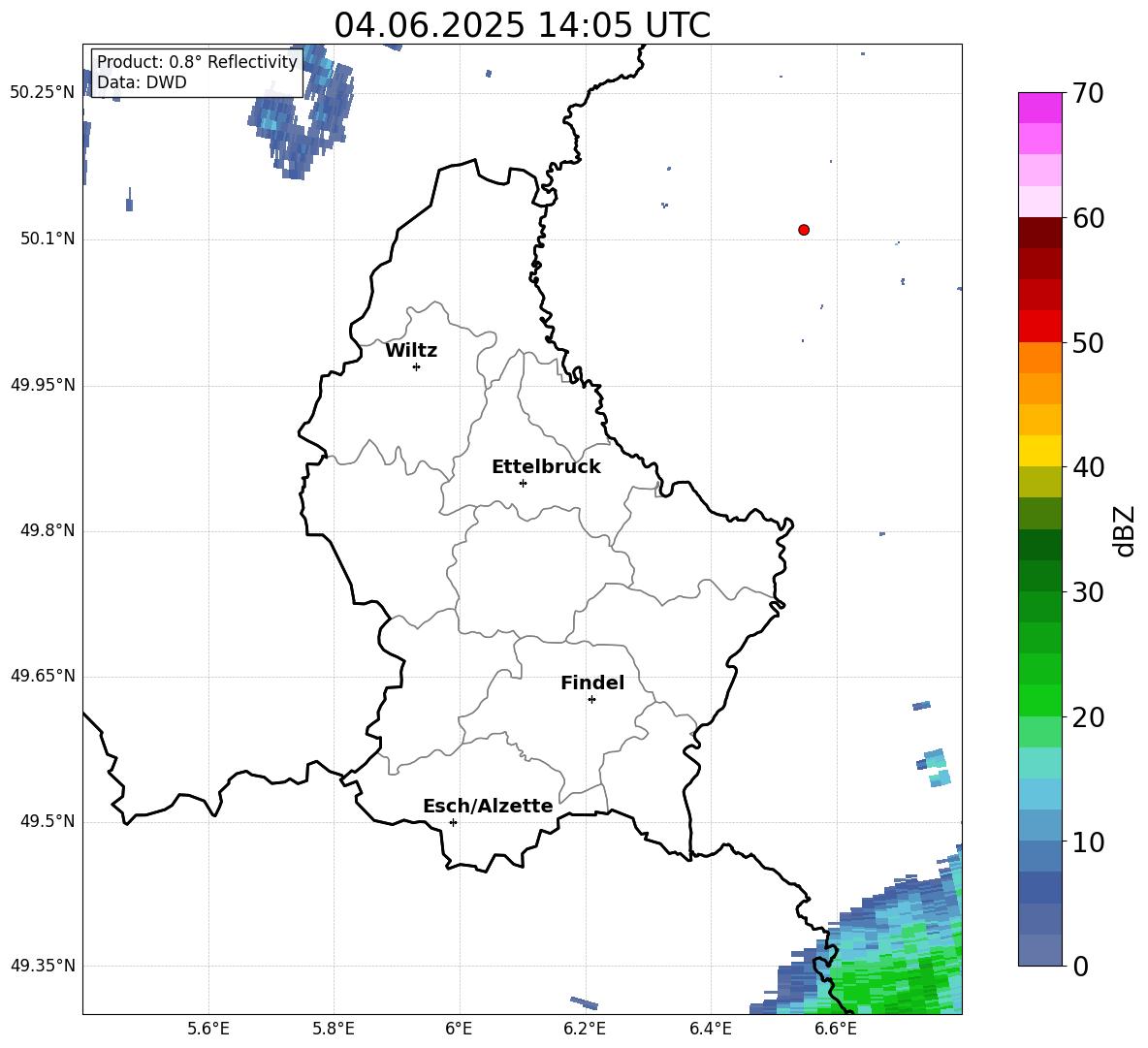Click the dBZ colorbar axis label
Image resolution: width=1148 pixels, height=1048 pixels.
point(1123,530)
